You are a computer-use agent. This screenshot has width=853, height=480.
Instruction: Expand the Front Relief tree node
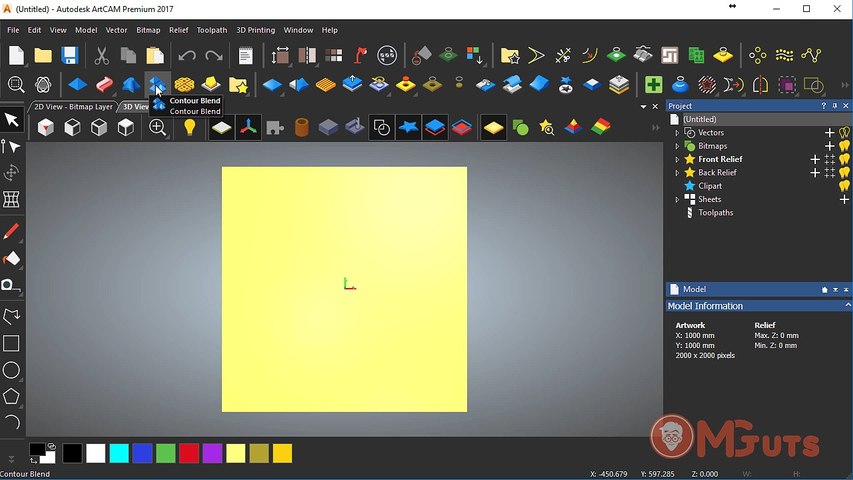coord(677,159)
